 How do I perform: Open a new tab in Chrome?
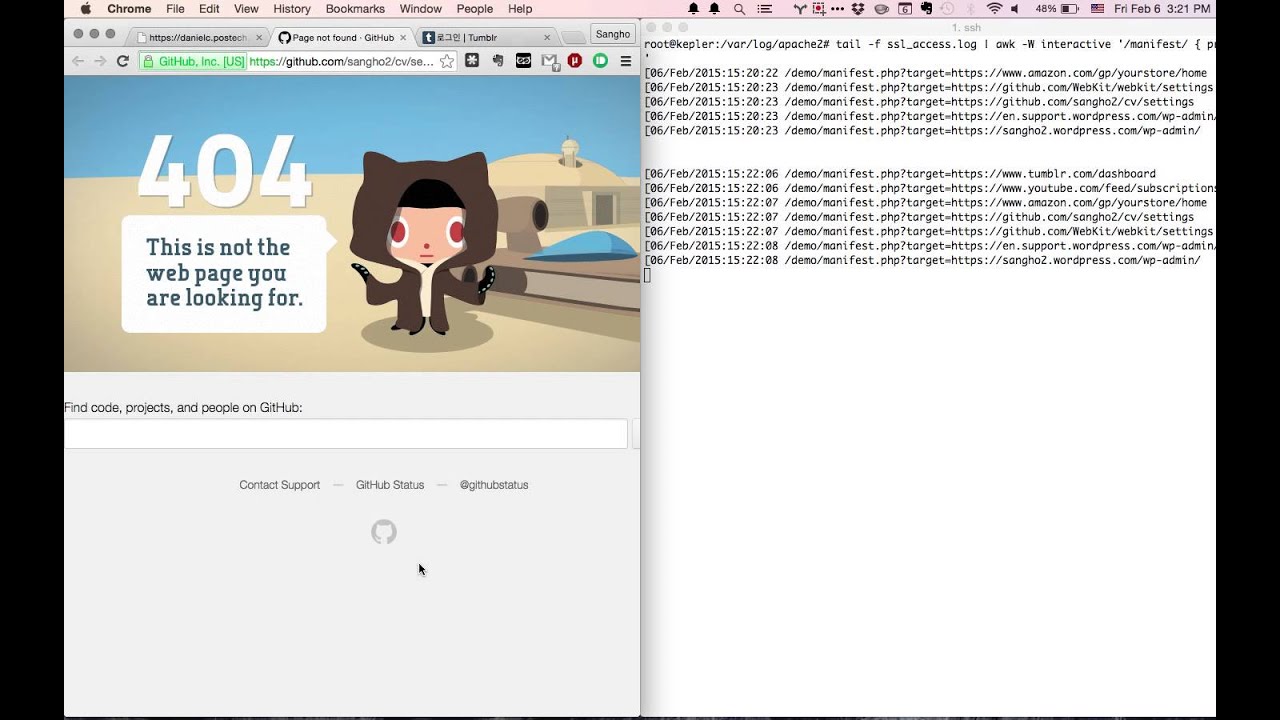pyautogui.click(x=573, y=37)
